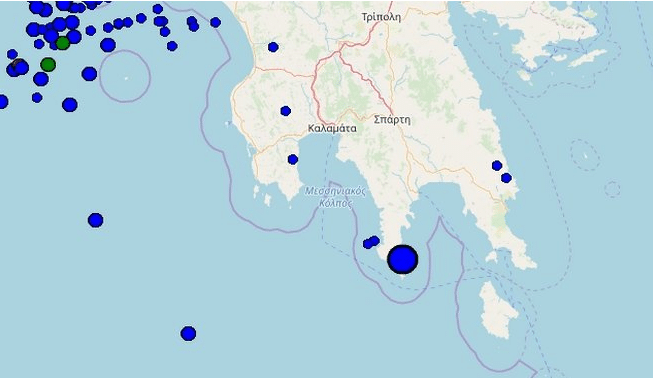Select the marker on the Messenian peninsula

(x=293, y=159)
